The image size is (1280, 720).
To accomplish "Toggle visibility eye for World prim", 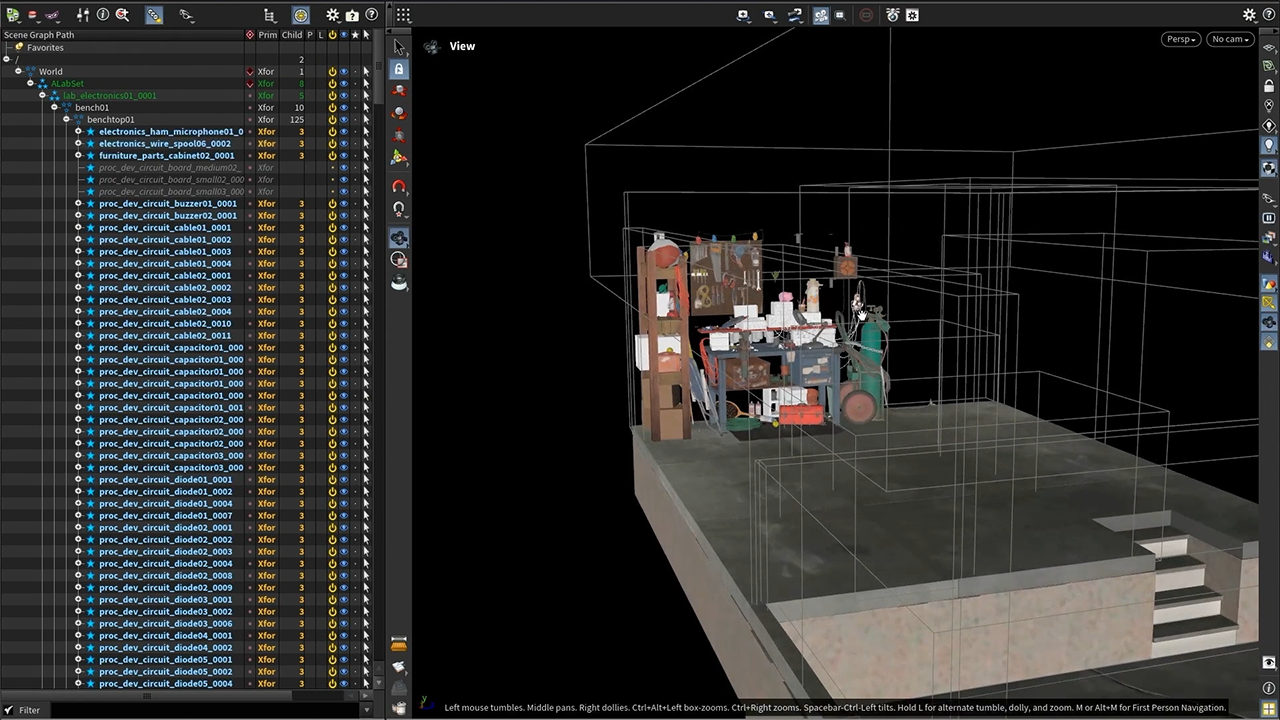I will 344,72.
